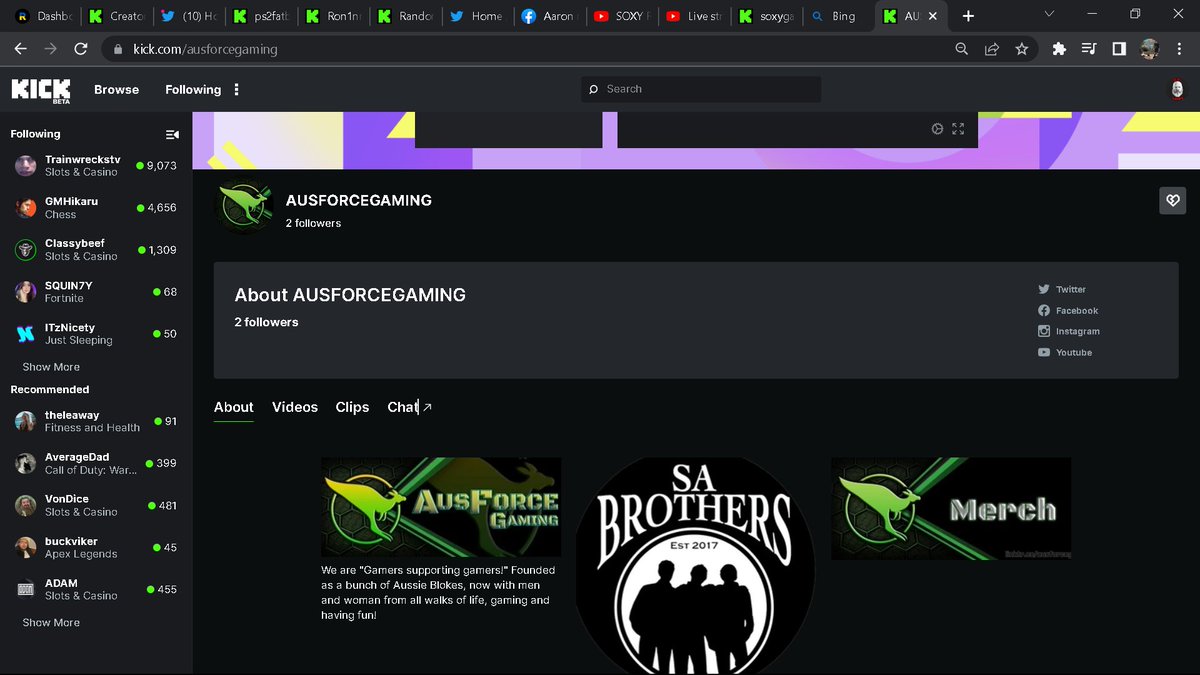
Task: Click the About AUSFORCEGAMING heading
Action: tap(350, 295)
